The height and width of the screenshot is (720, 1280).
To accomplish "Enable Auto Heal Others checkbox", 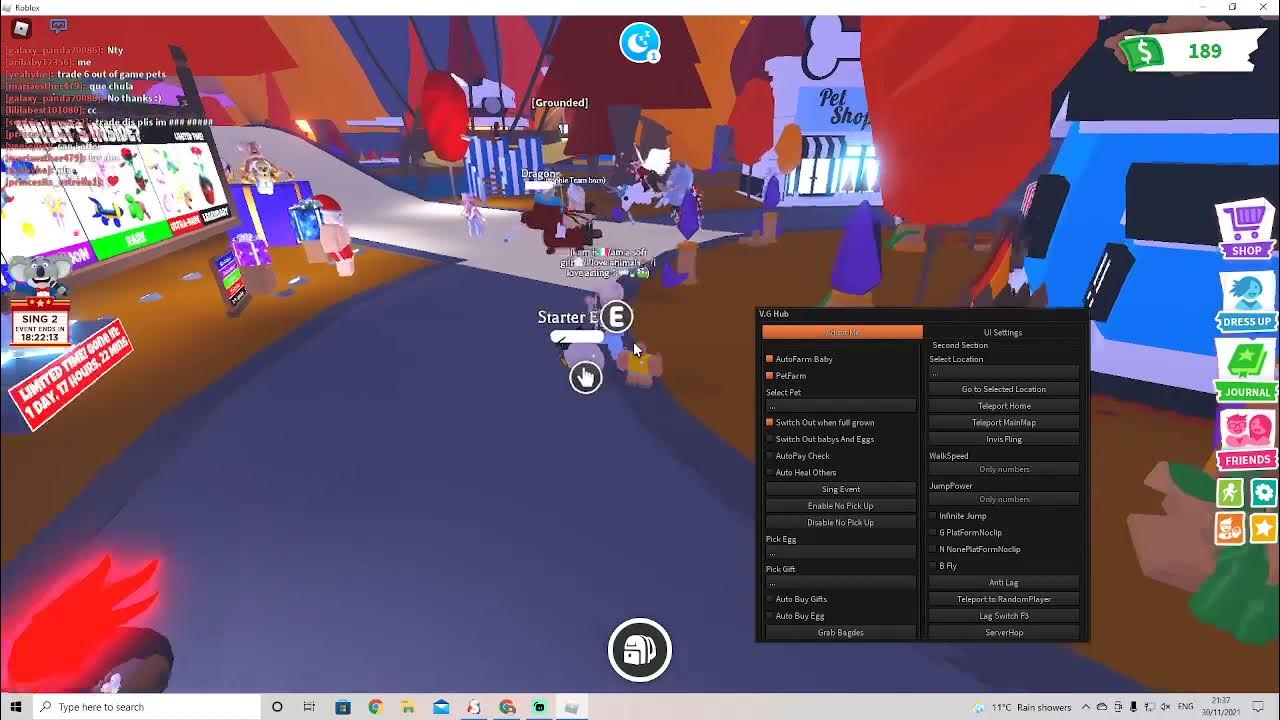I will pyautogui.click(x=769, y=472).
